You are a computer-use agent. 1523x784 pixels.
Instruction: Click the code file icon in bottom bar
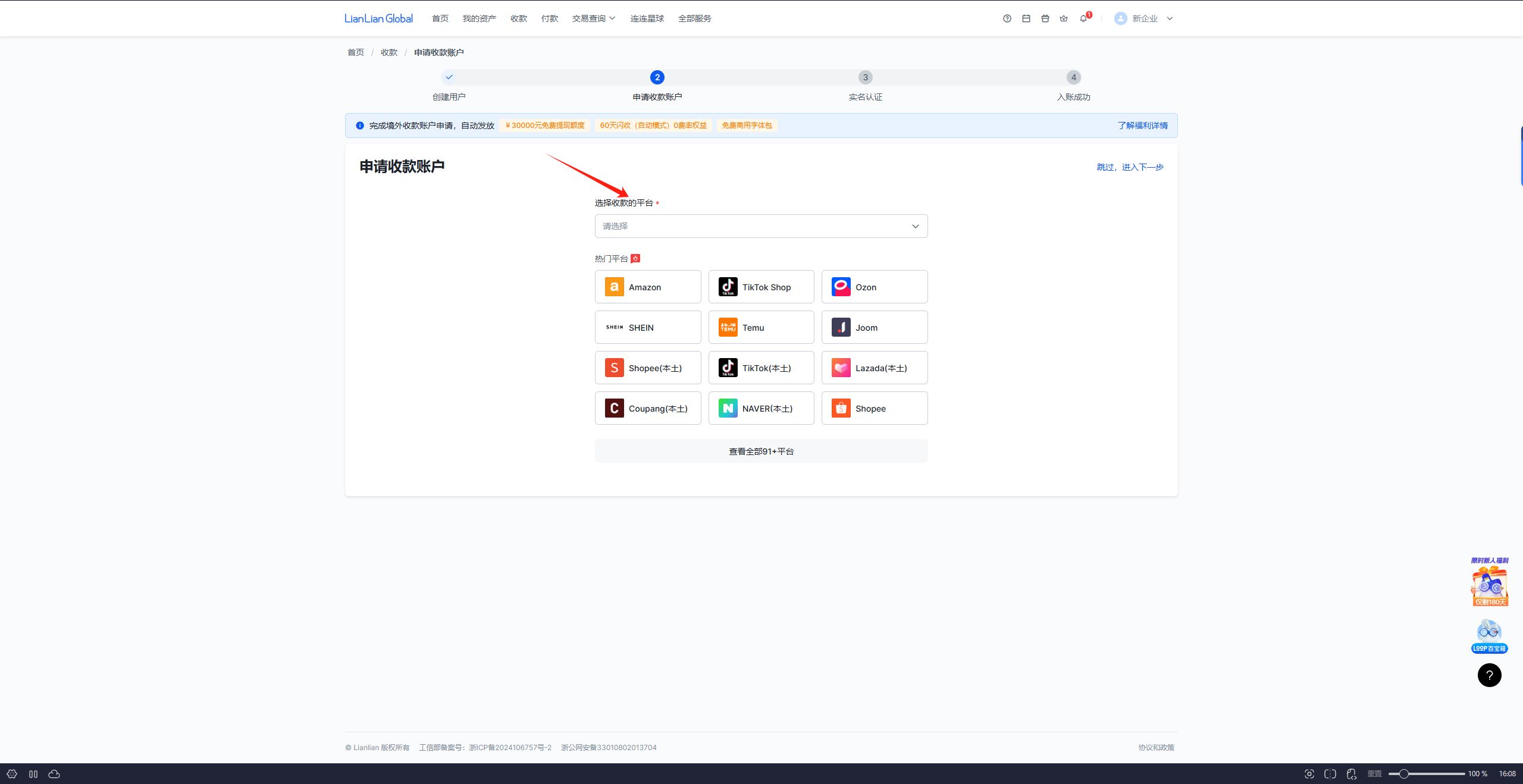(x=1352, y=774)
